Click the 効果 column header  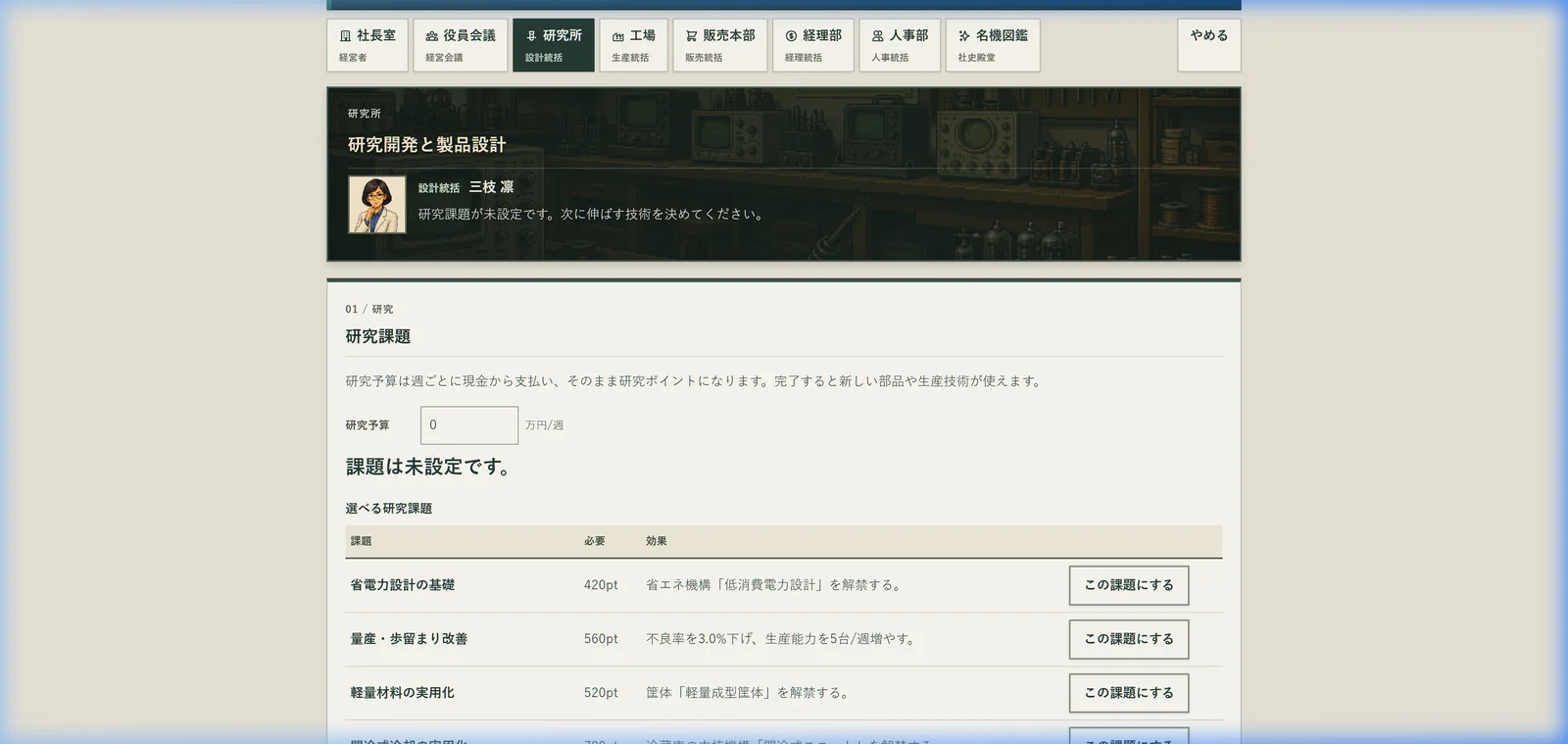click(x=657, y=541)
